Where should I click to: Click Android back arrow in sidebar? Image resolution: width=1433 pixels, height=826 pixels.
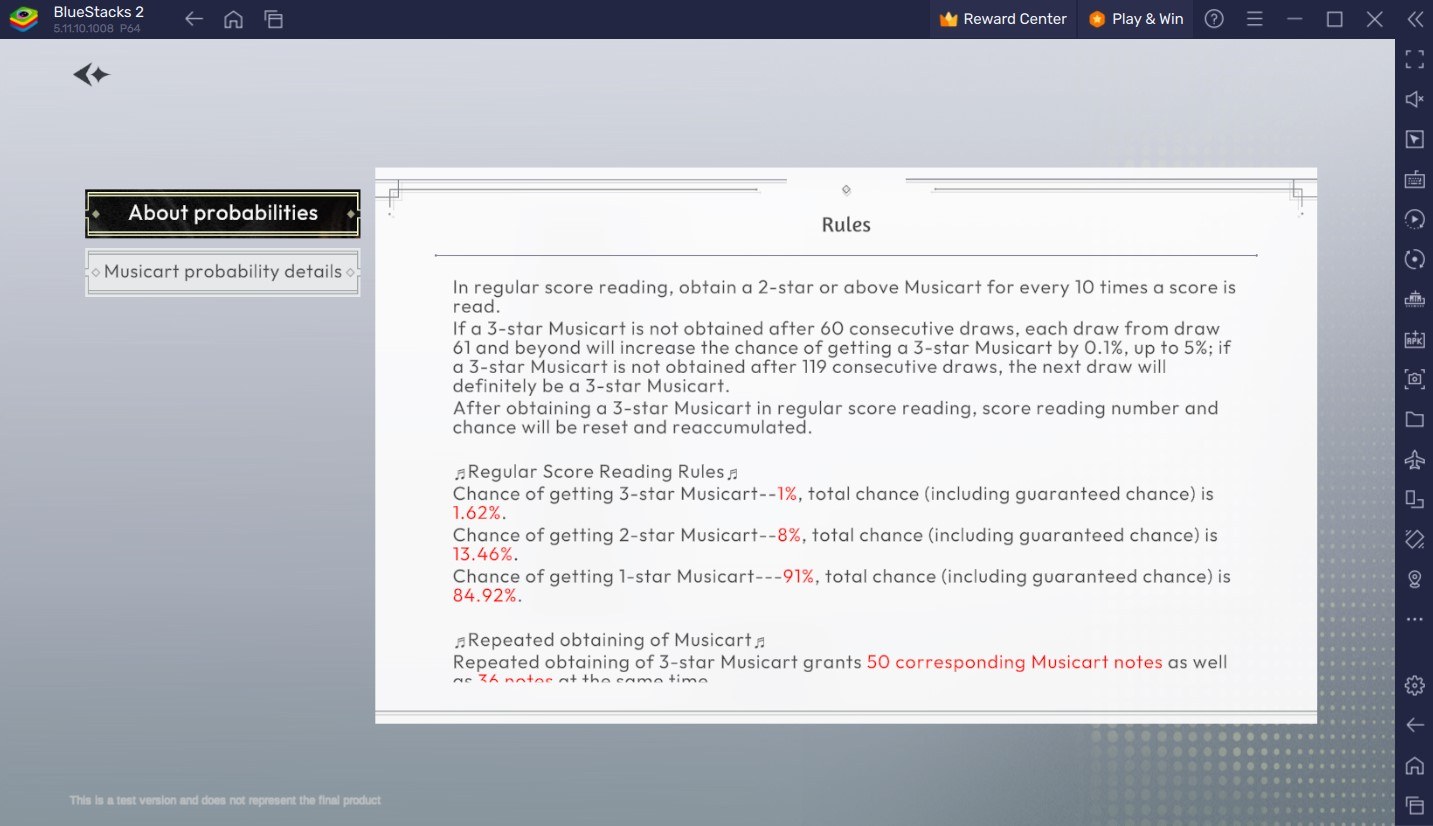click(x=1414, y=725)
